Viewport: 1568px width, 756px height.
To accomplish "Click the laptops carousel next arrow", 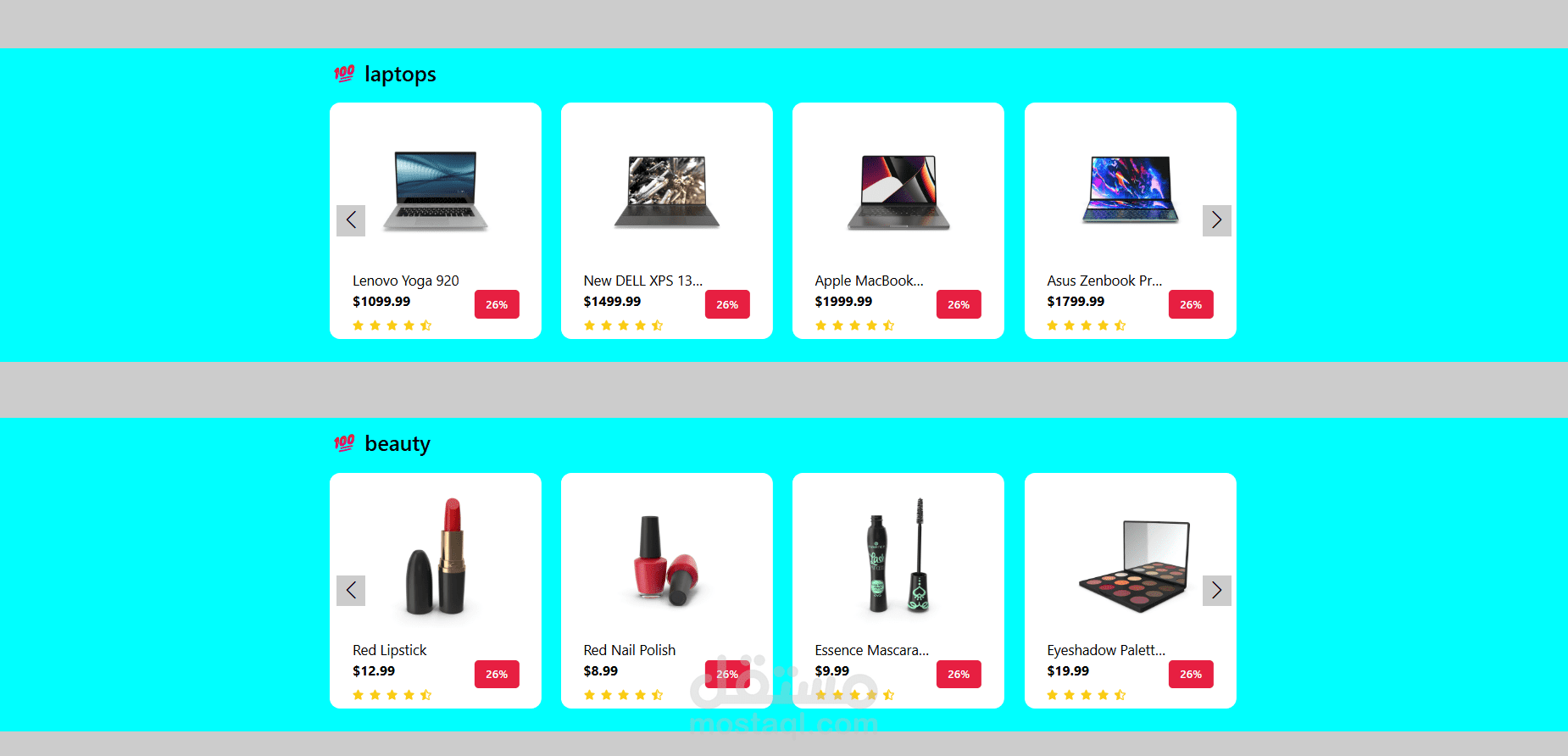I will (1217, 220).
